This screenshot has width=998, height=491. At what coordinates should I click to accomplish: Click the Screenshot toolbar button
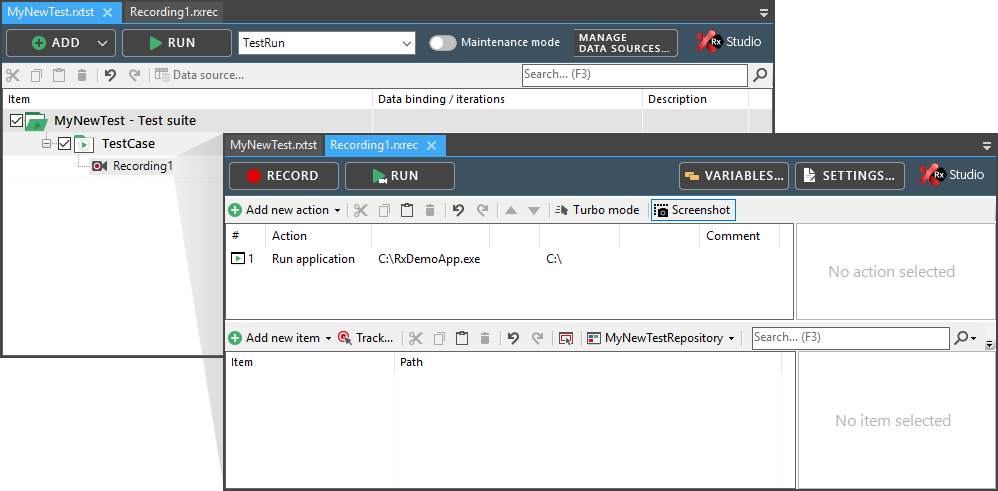pos(693,210)
